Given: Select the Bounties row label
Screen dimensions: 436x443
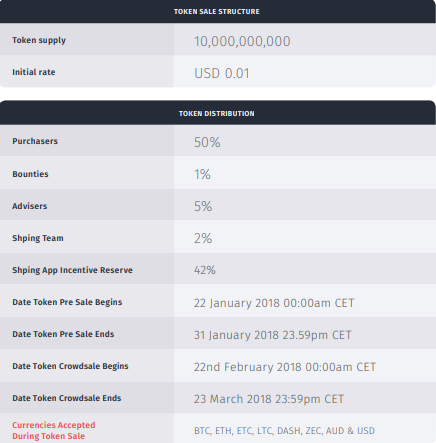Looking at the screenshot, I should [30, 174].
